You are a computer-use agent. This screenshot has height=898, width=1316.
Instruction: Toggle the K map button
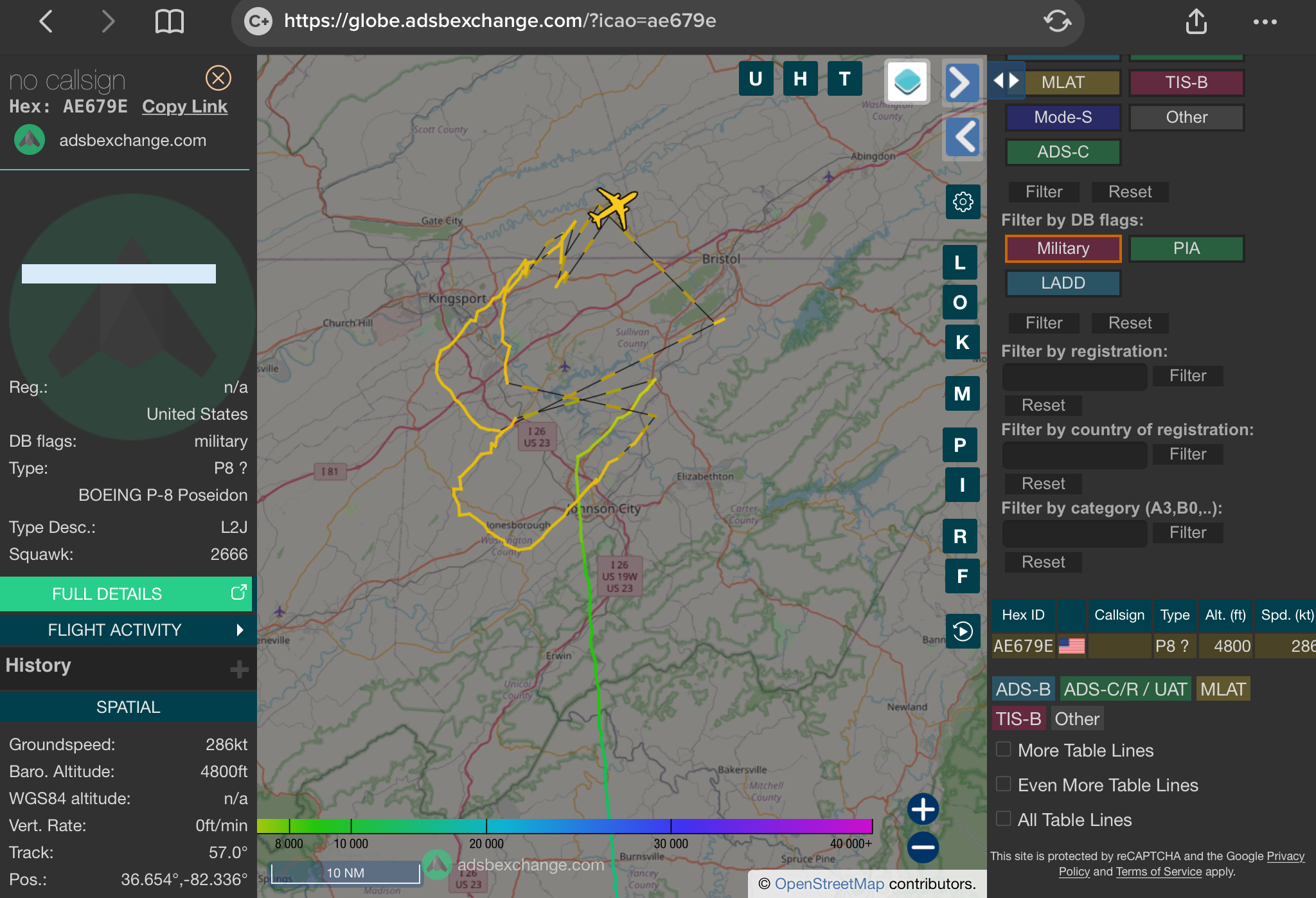point(962,342)
